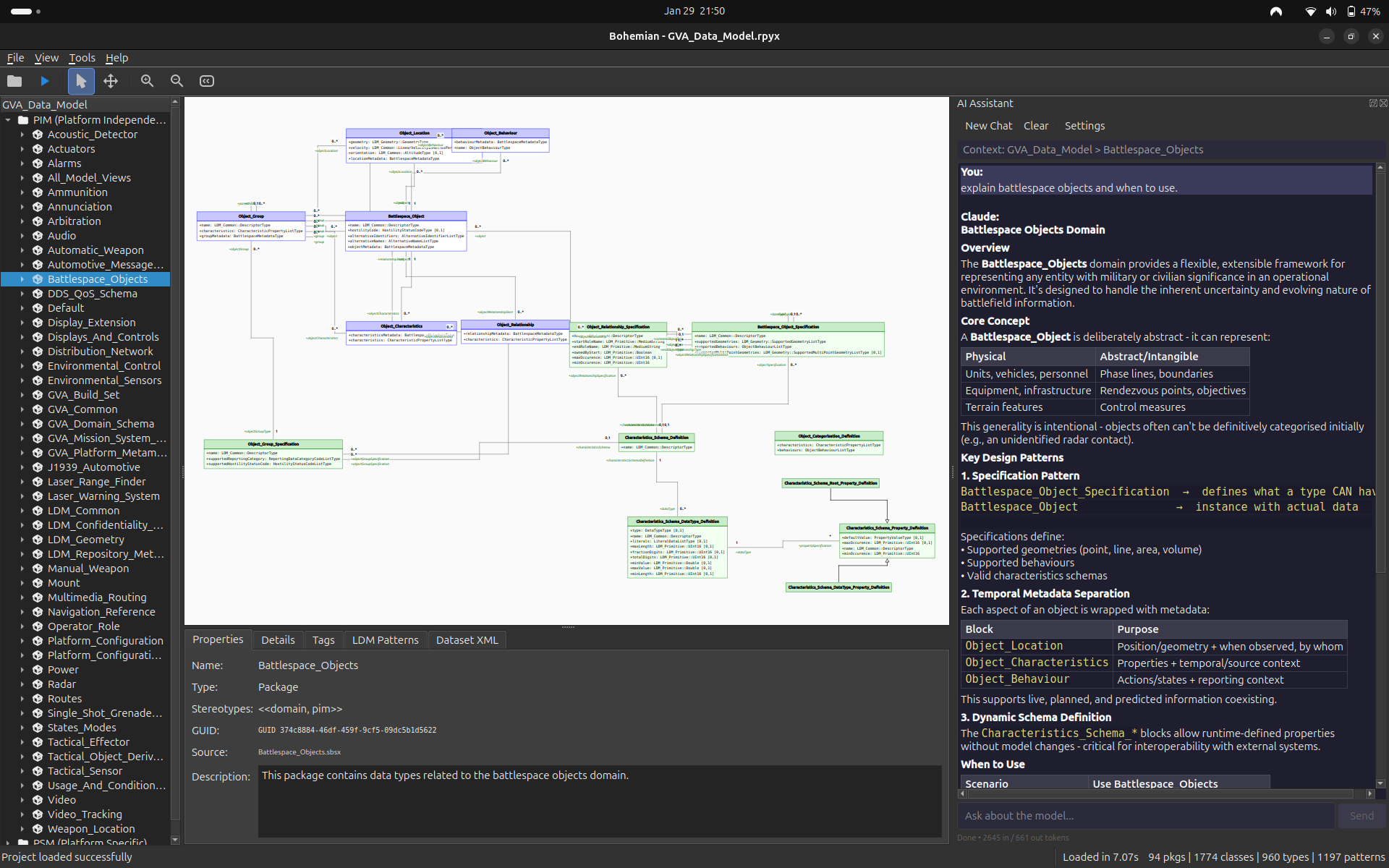Image resolution: width=1389 pixels, height=868 pixels.
Task: Click the zoom out magnifier icon
Action: (x=177, y=81)
